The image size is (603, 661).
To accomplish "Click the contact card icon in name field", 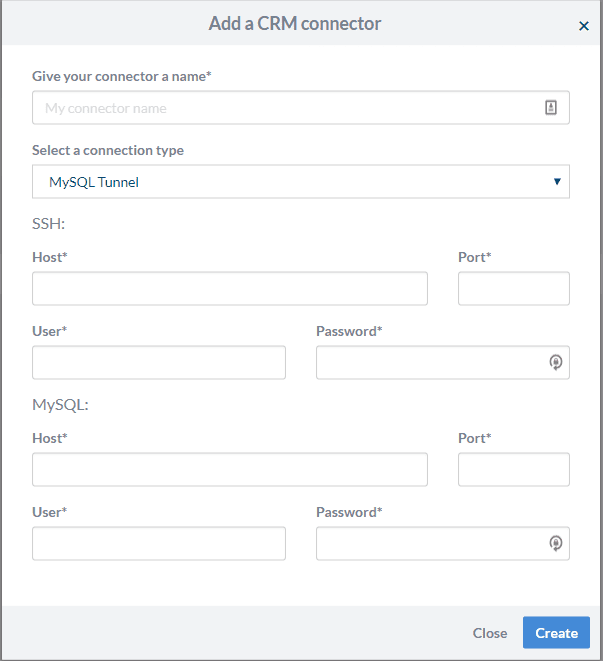I will (x=551, y=107).
